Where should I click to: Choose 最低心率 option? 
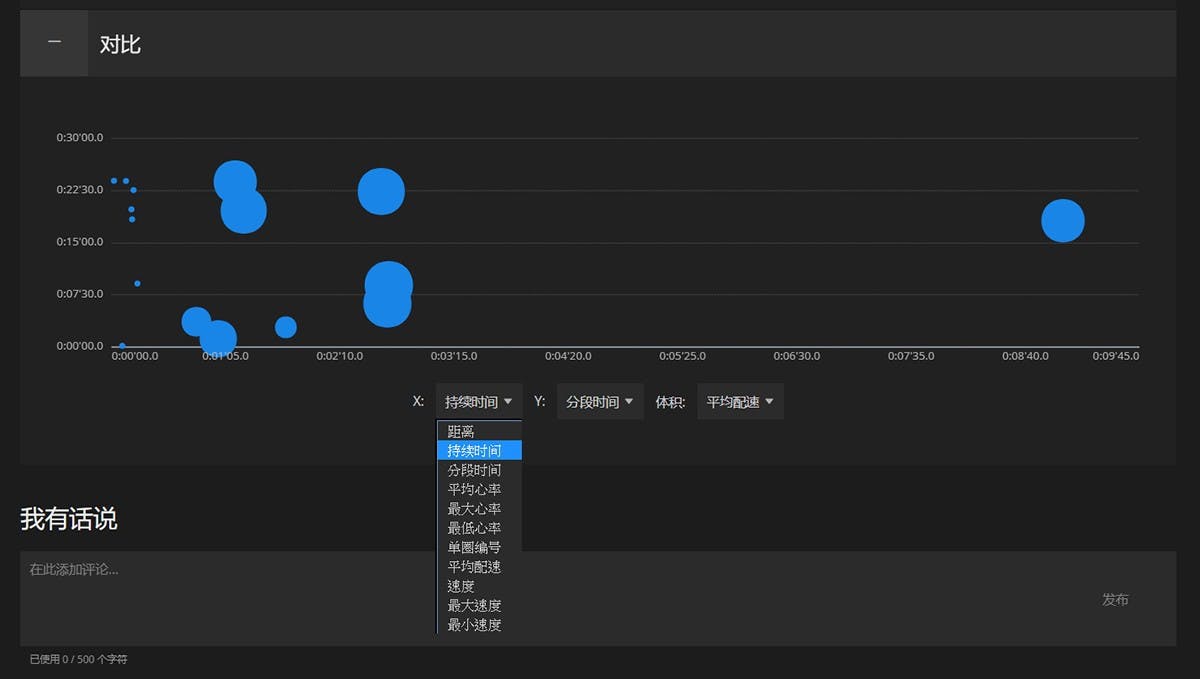[475, 528]
